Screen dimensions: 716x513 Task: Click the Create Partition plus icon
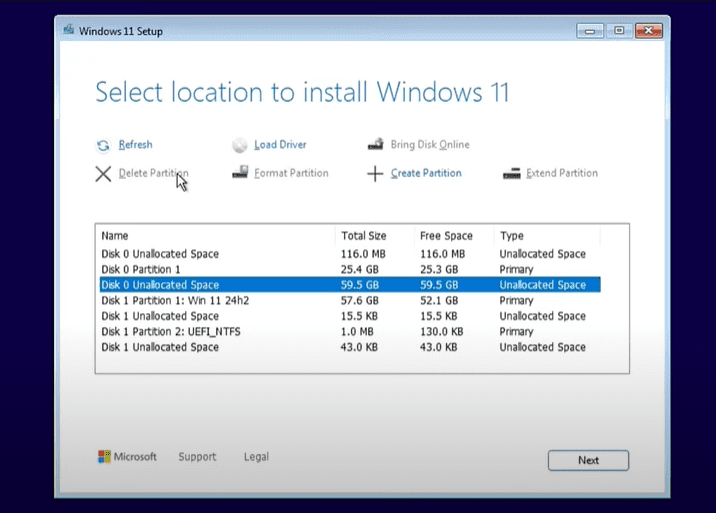click(375, 174)
